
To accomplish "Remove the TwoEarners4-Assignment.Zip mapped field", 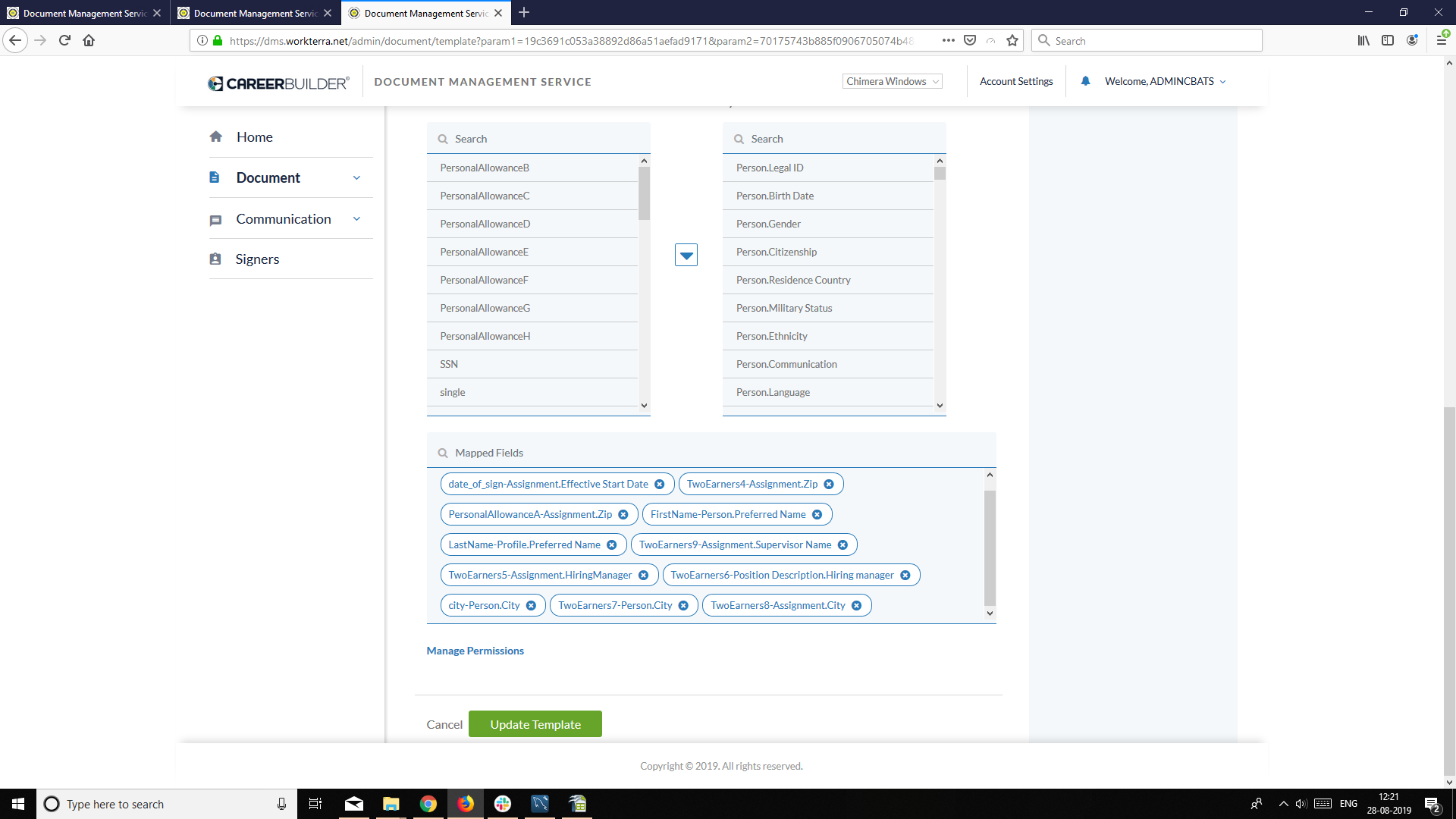I will coord(829,484).
